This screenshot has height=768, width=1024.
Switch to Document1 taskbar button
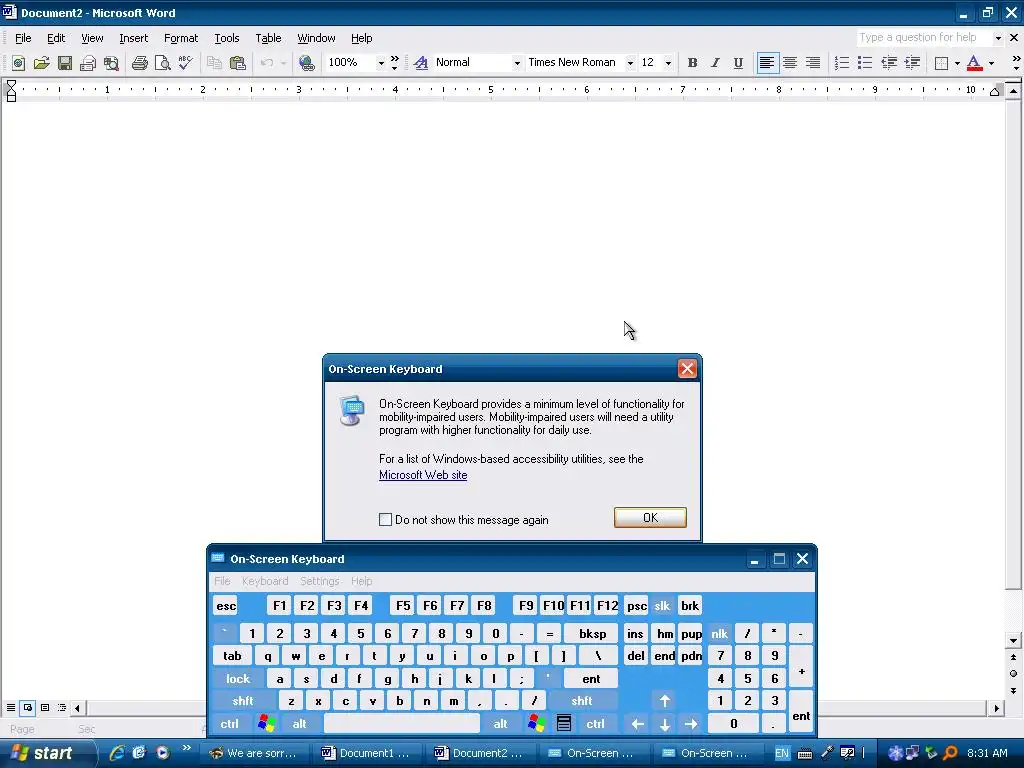point(367,753)
